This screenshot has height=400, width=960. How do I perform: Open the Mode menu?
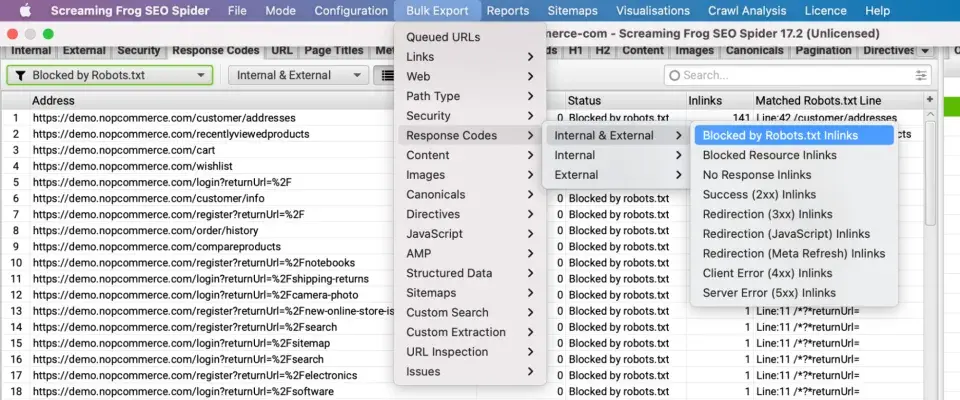(x=280, y=10)
